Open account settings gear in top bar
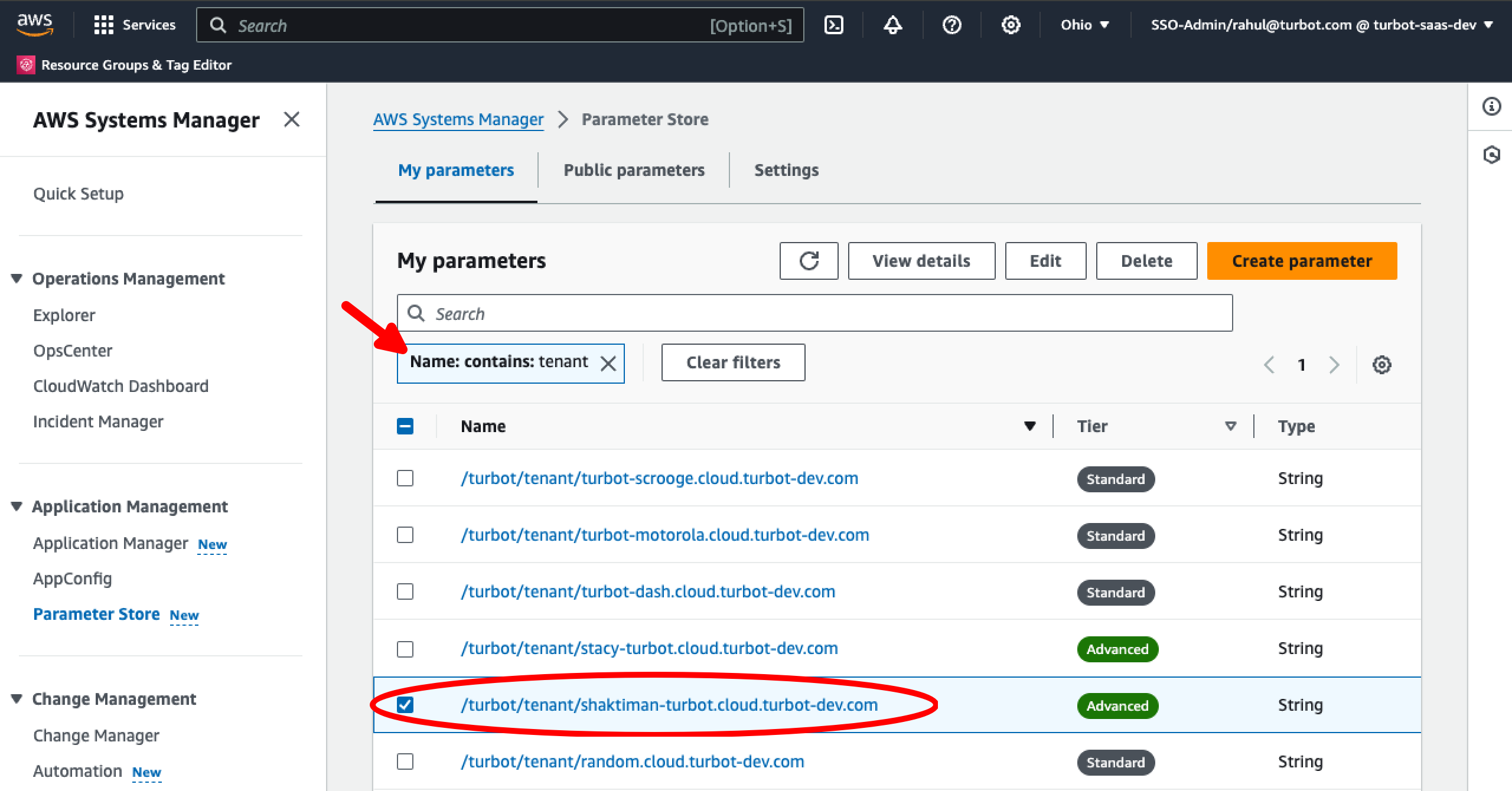 click(1010, 25)
